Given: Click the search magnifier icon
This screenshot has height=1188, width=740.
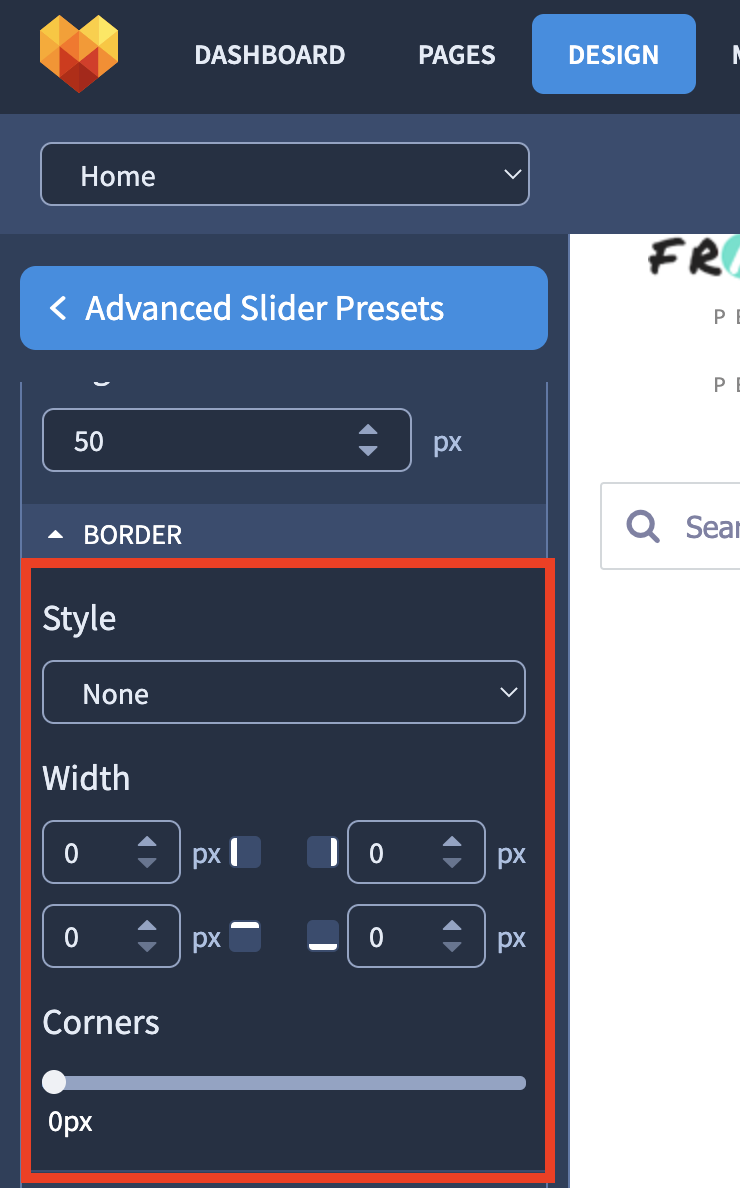Looking at the screenshot, I should coord(643,526).
